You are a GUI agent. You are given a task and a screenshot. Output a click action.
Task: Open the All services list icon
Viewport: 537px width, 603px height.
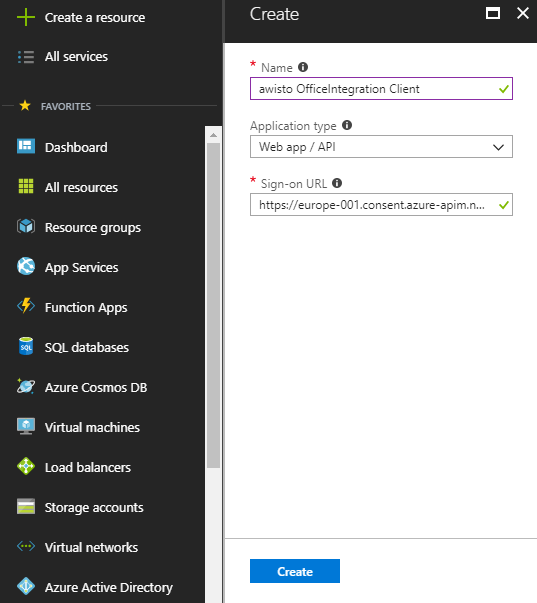coord(26,57)
